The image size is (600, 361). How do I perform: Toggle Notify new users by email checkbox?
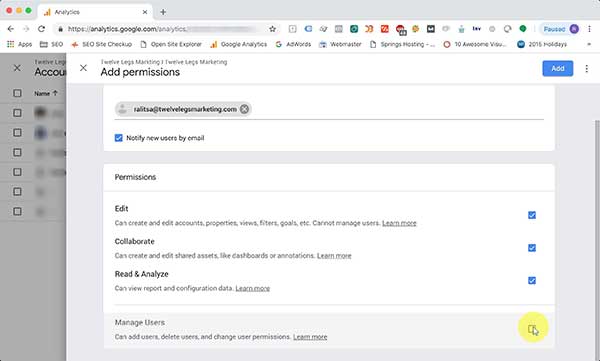[x=119, y=138]
